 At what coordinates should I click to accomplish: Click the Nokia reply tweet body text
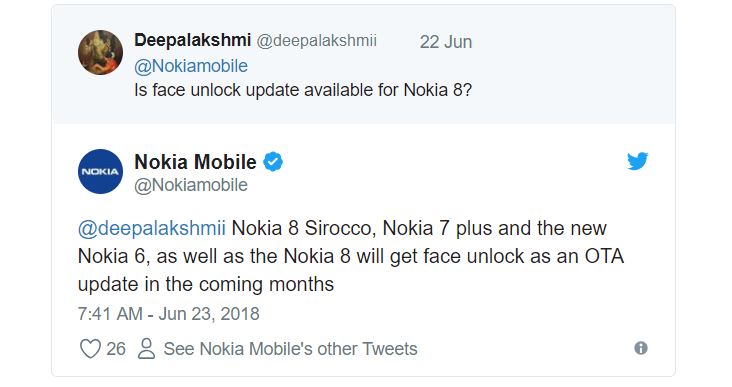(x=351, y=256)
